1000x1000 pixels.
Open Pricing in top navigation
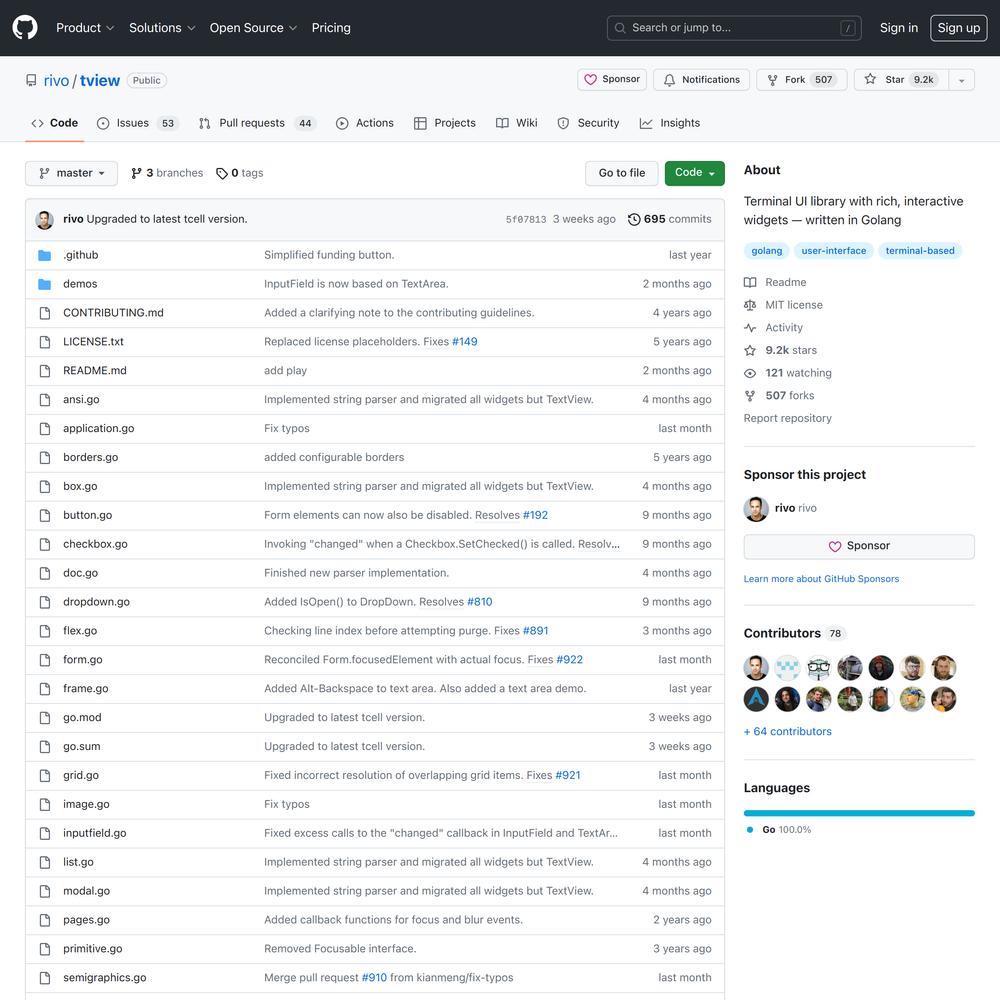pos(331,28)
